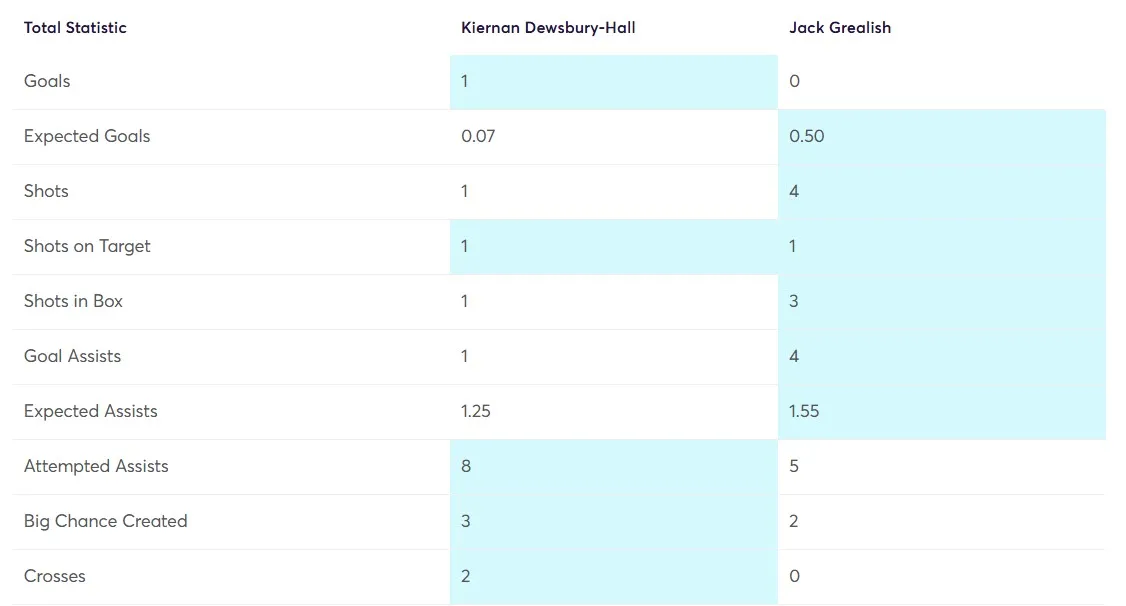This screenshot has height=606, width=1126.
Task: Select Dewsbury-Hall's Goals value 1
Action: [x=465, y=80]
